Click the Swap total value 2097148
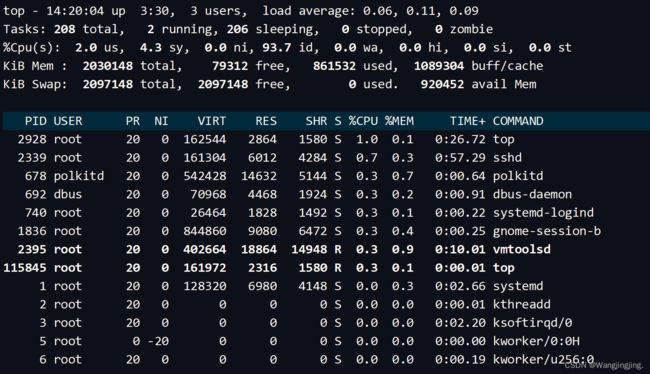Image resolution: width=650 pixels, height=374 pixels. click(107, 84)
